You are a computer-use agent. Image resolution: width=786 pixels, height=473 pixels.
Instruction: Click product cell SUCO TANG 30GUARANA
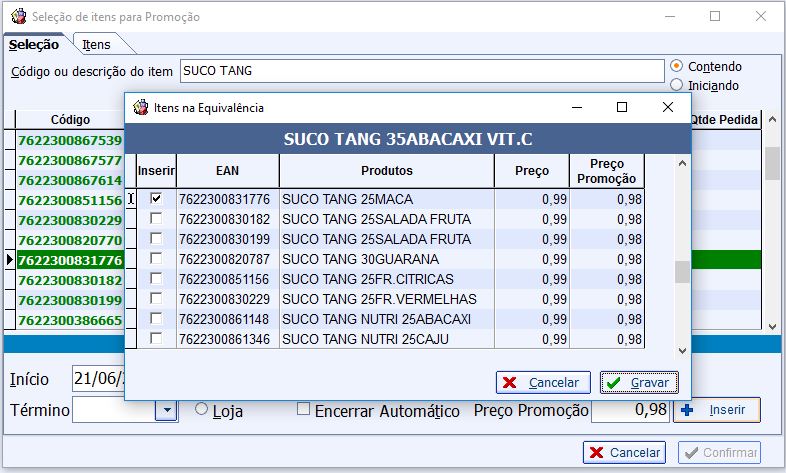[386, 259]
